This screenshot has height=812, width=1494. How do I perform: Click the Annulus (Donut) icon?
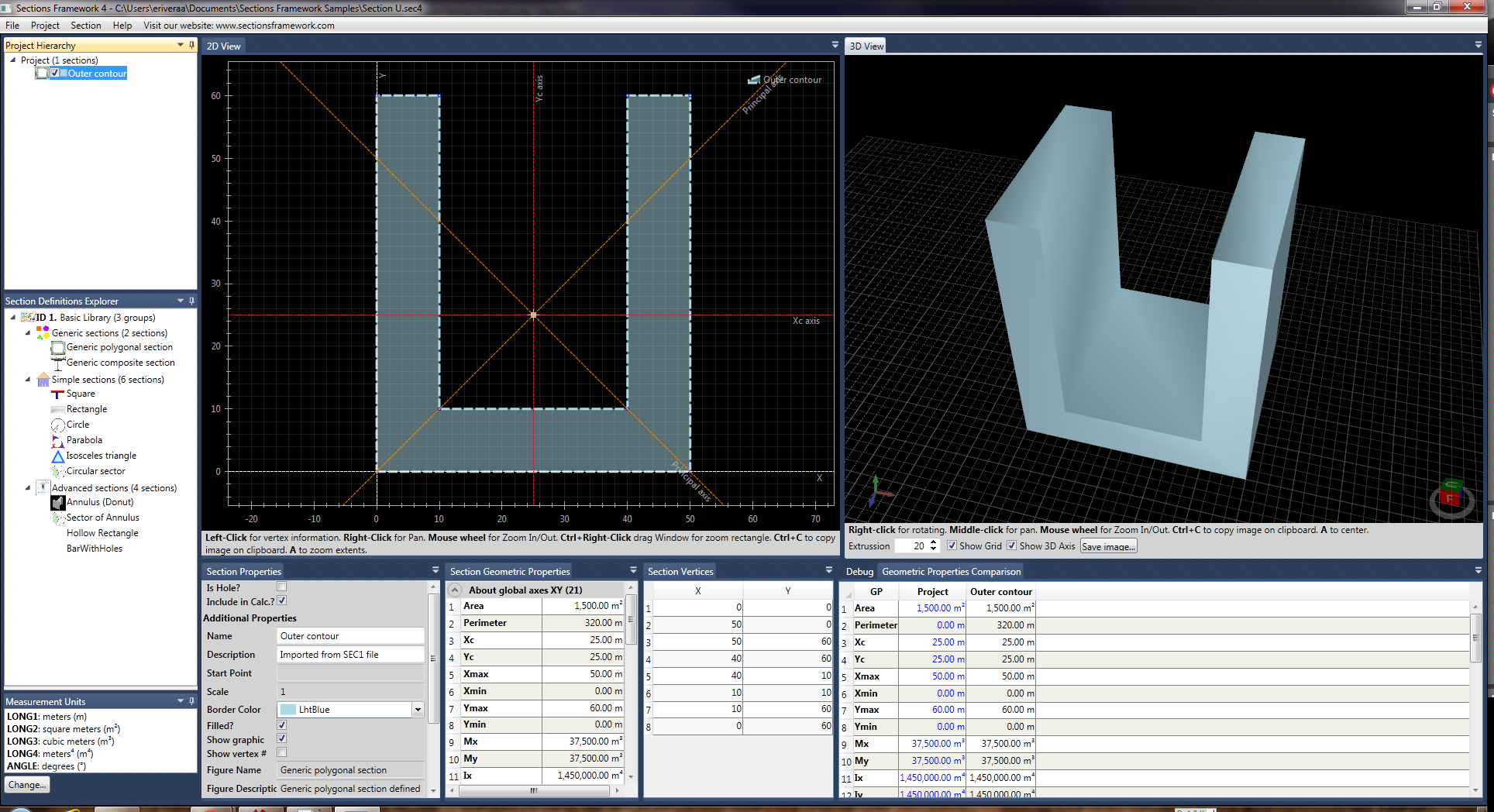tap(58, 503)
